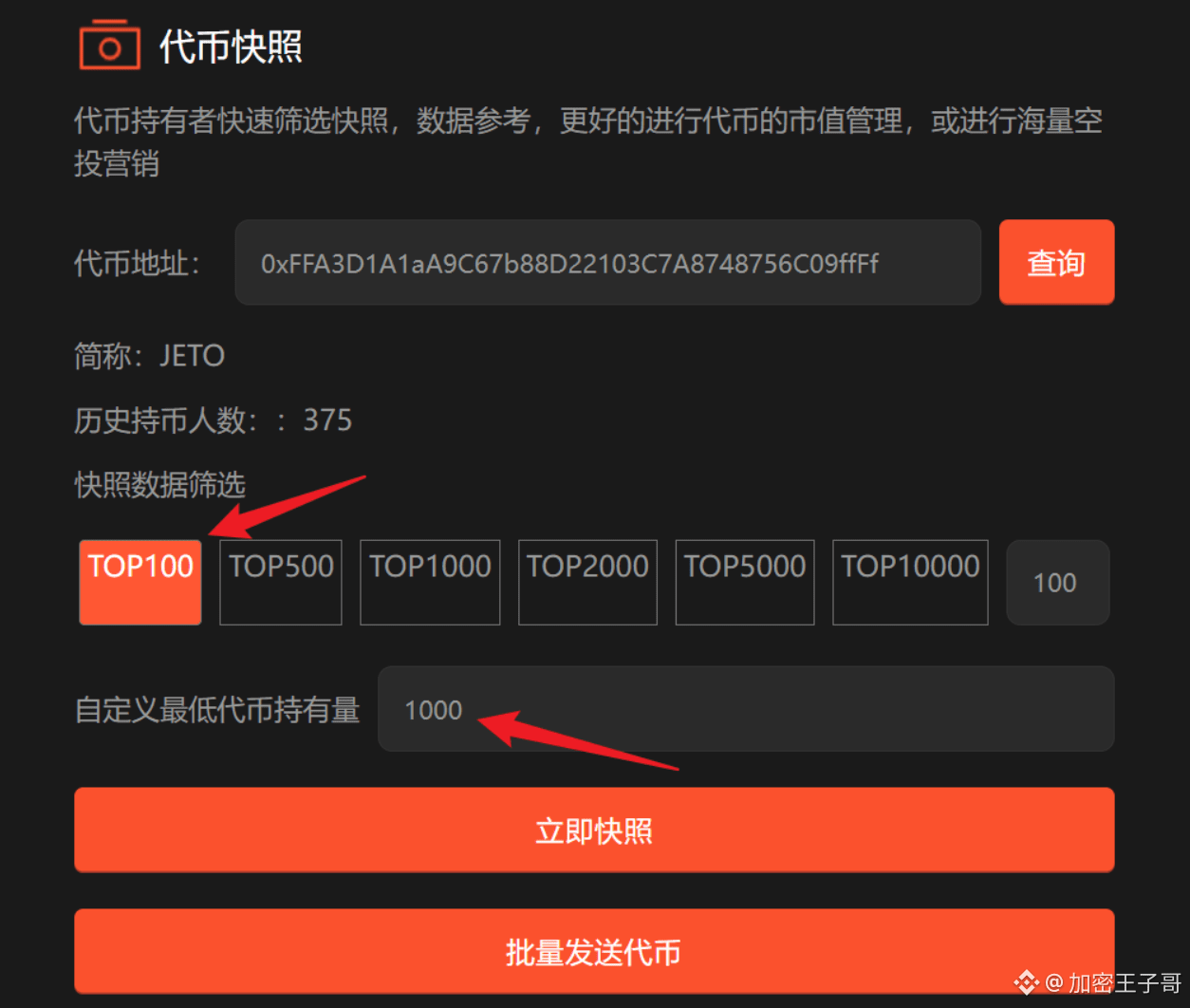Click the token address input field
The width and height of the screenshot is (1190, 1008).
tap(607, 263)
